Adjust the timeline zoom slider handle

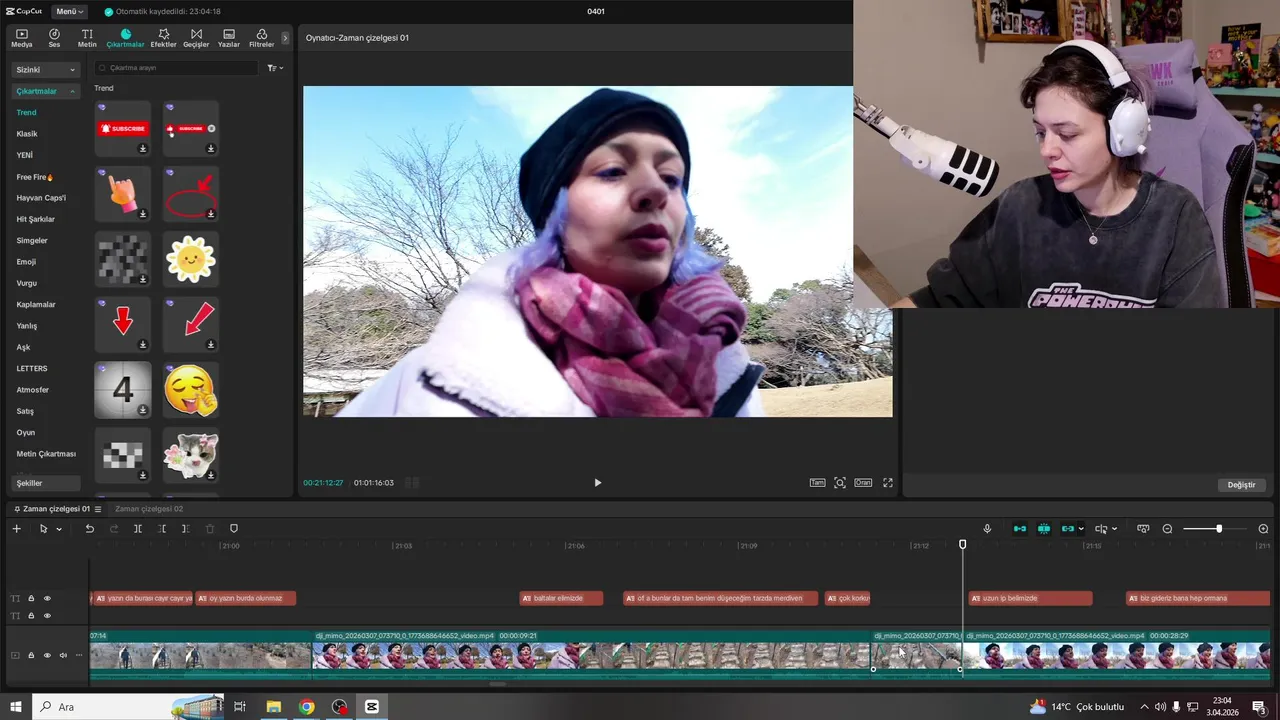[1219, 529]
